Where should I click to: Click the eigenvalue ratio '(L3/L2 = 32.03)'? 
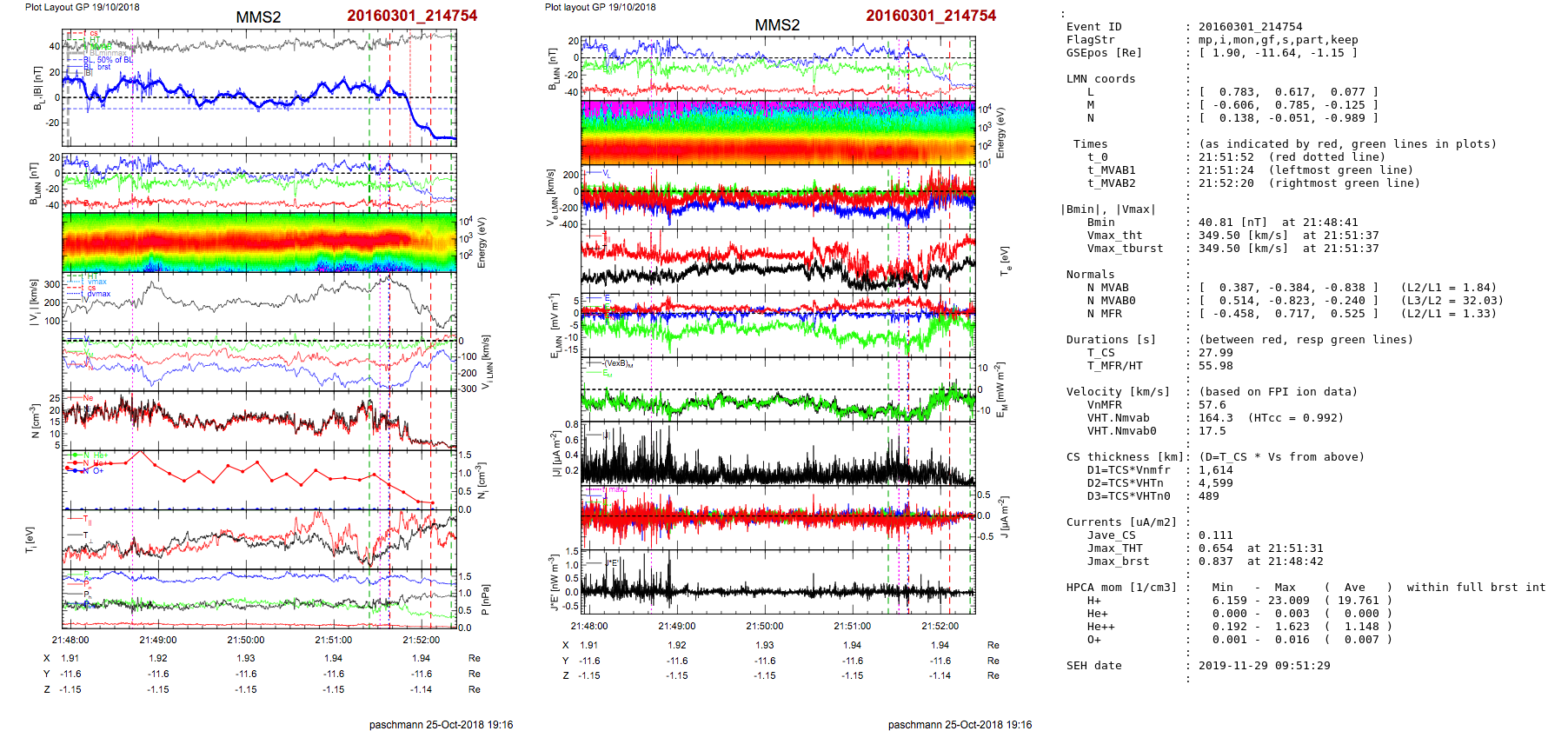[x=1452, y=301]
